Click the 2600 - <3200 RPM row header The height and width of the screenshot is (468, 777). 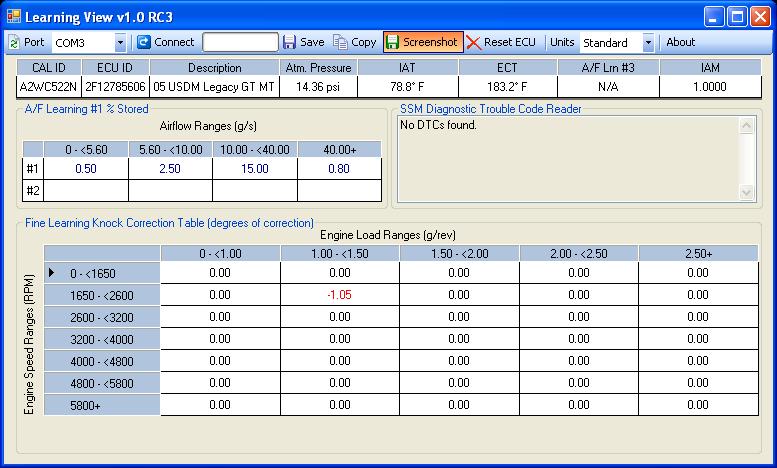pos(102,317)
